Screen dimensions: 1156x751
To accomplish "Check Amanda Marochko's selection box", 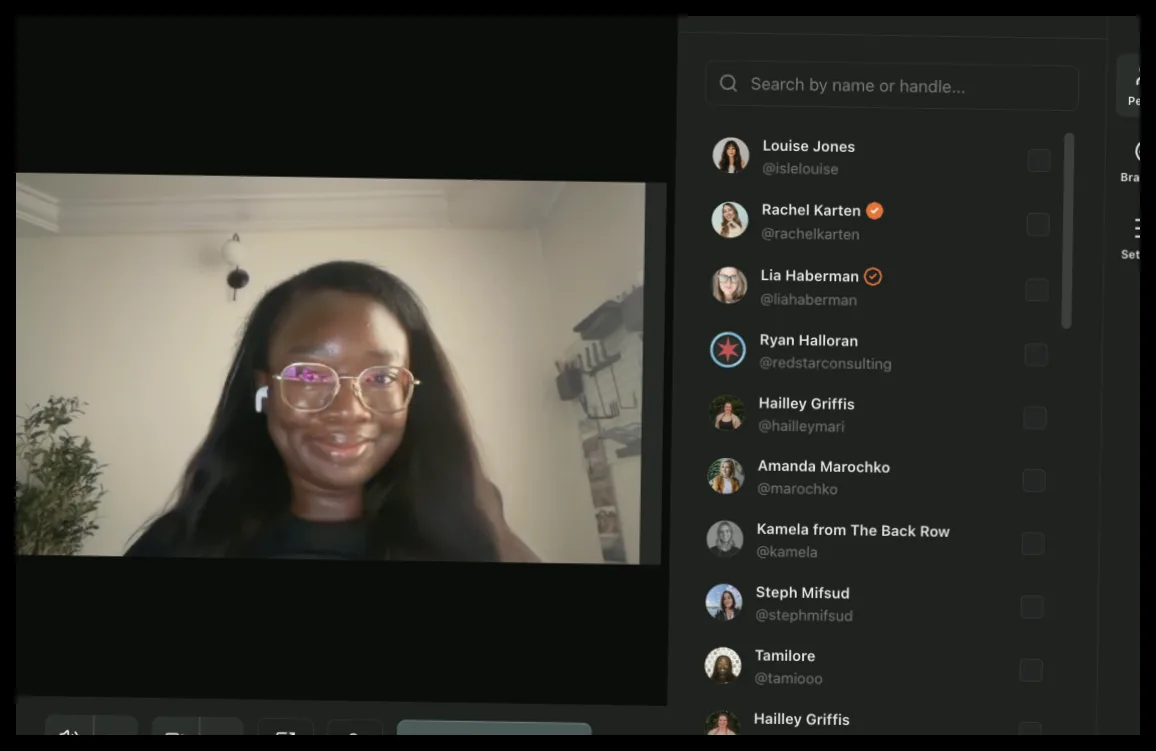I will (x=1034, y=481).
